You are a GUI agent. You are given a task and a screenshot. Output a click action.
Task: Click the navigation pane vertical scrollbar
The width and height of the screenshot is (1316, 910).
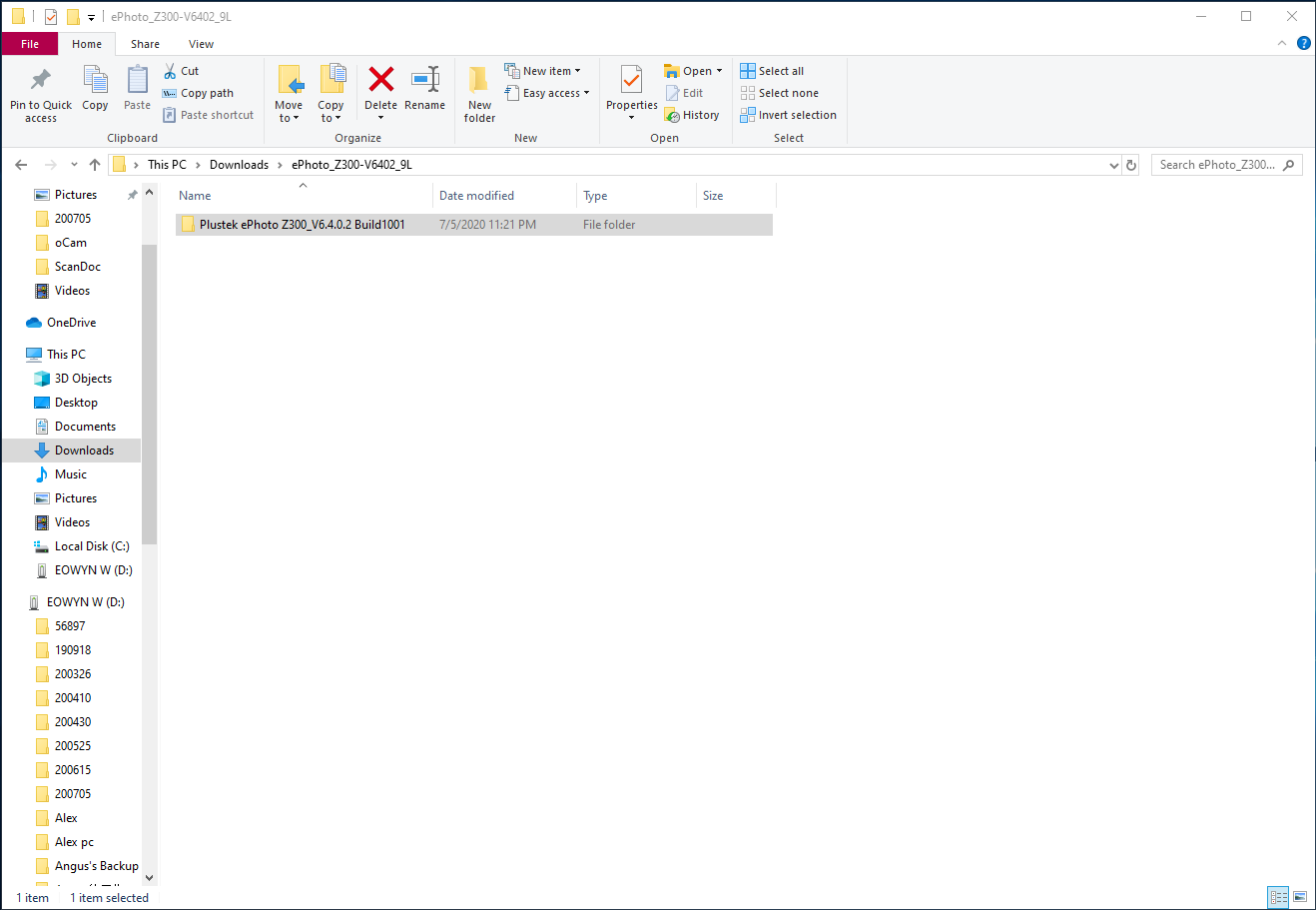pos(150,400)
